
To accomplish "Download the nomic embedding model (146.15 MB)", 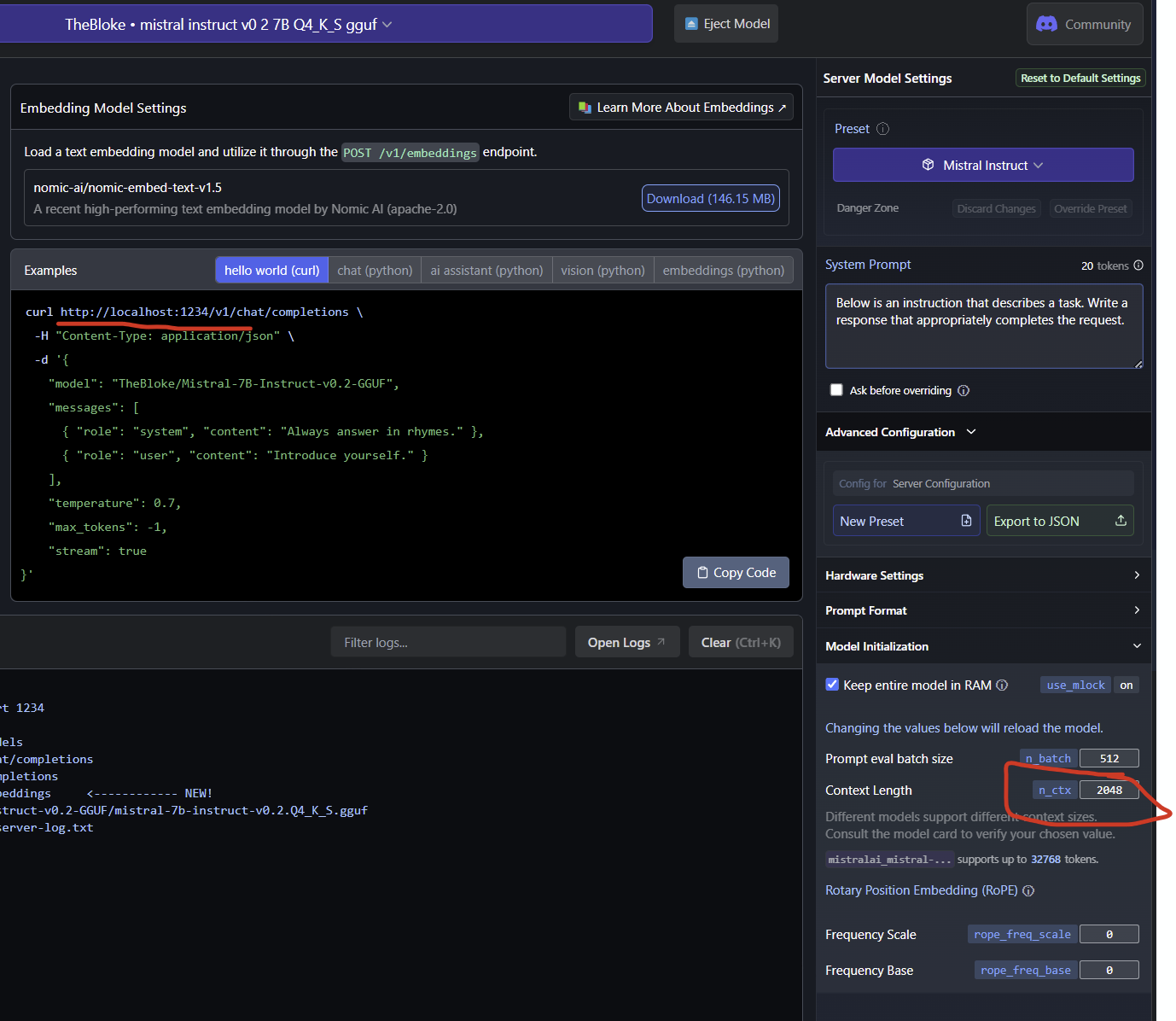I will point(710,198).
